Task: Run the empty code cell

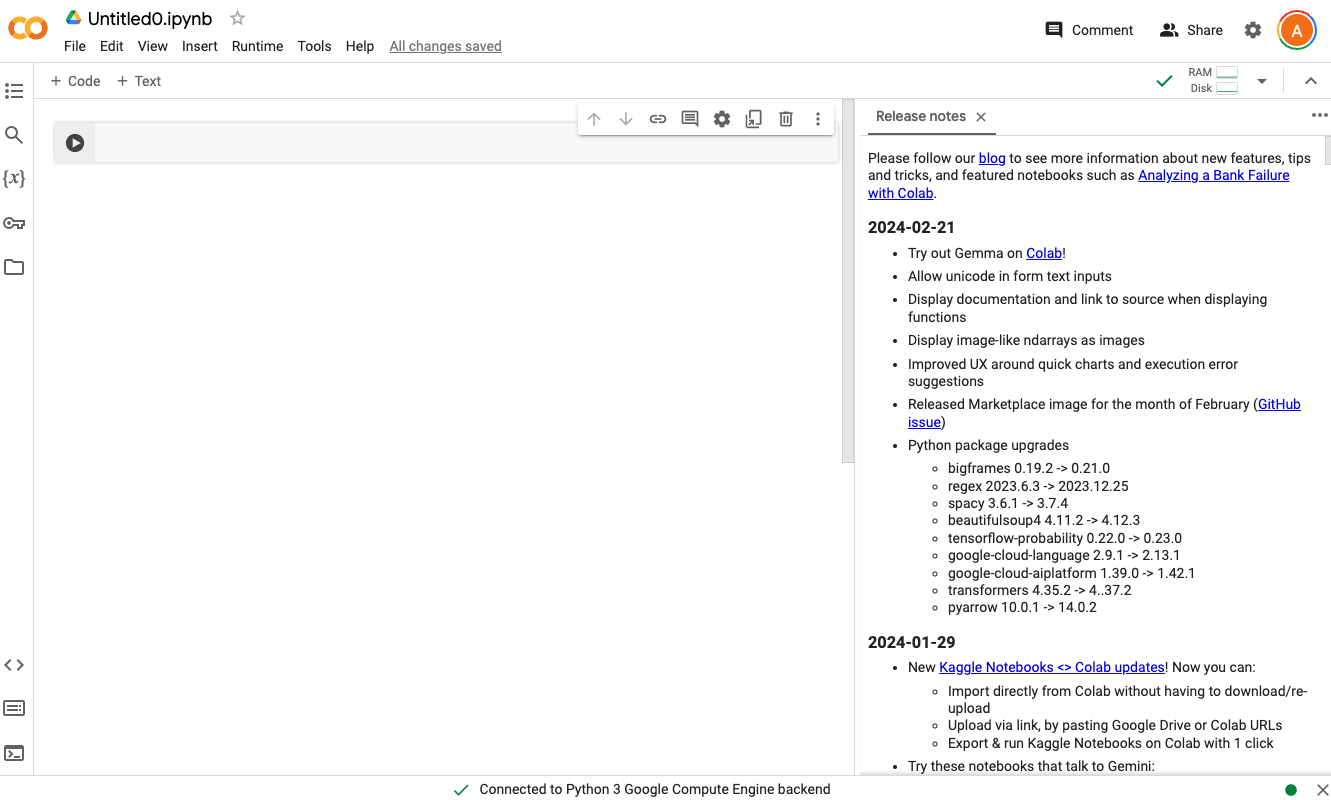Action: click(x=75, y=143)
